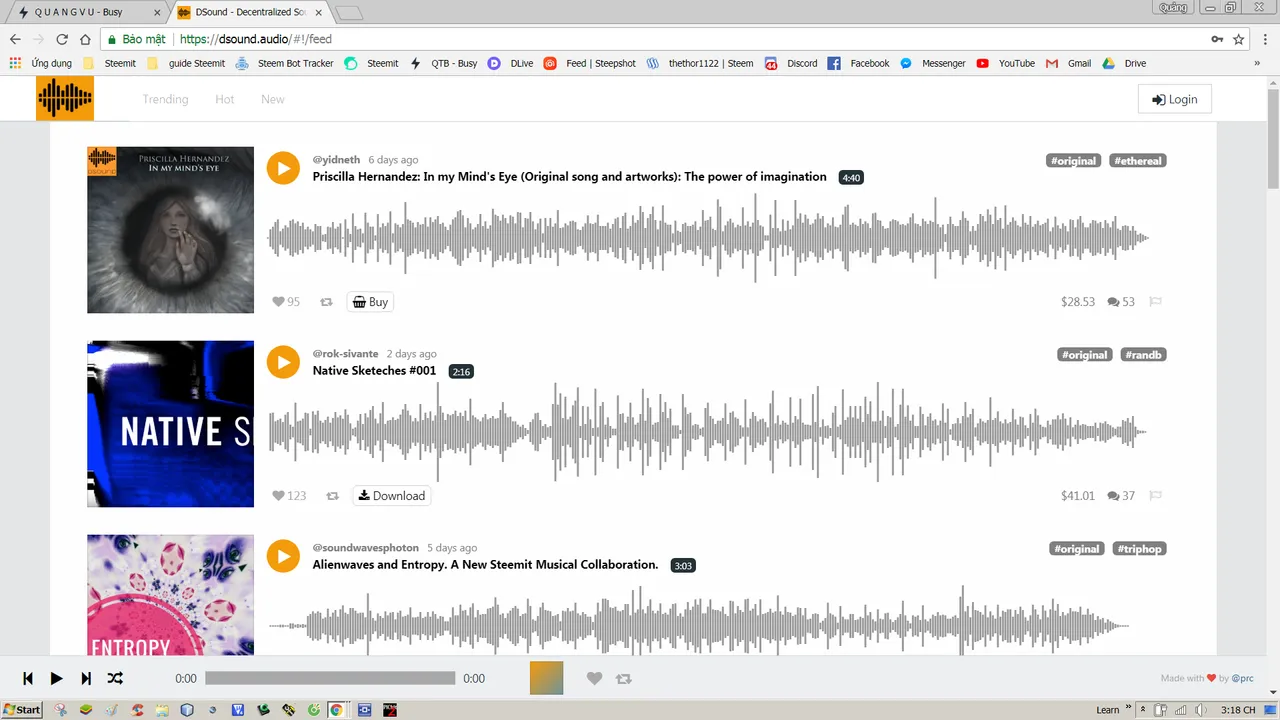Open the Ứng dụng apps shortcut

coord(41,63)
